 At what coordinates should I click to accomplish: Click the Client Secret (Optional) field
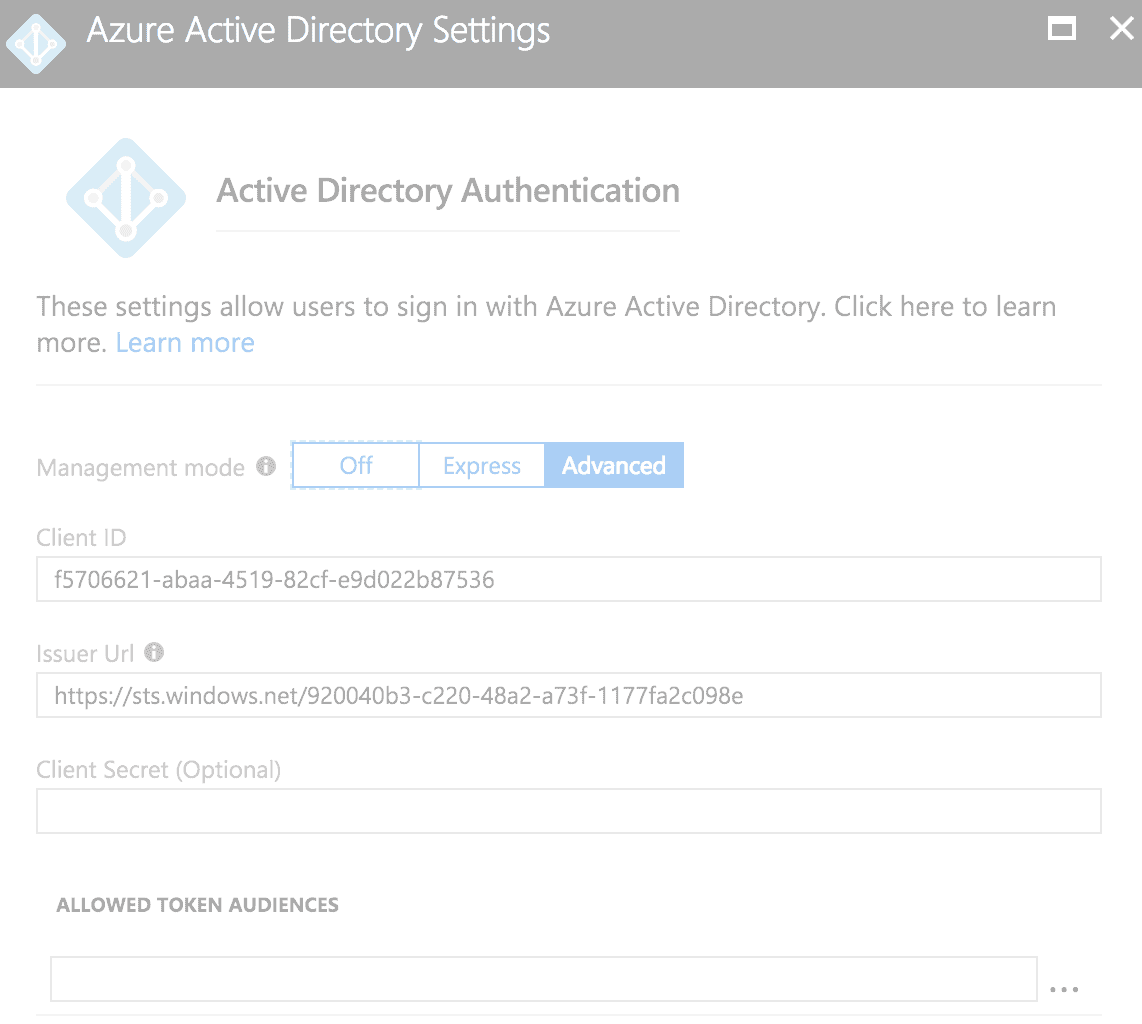pos(569,811)
